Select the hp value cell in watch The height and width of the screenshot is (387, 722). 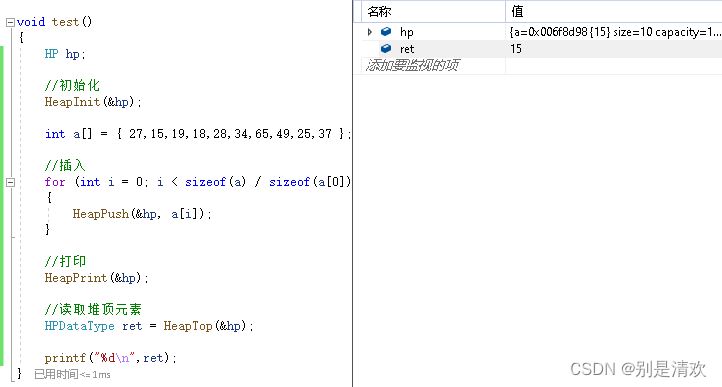[614, 32]
